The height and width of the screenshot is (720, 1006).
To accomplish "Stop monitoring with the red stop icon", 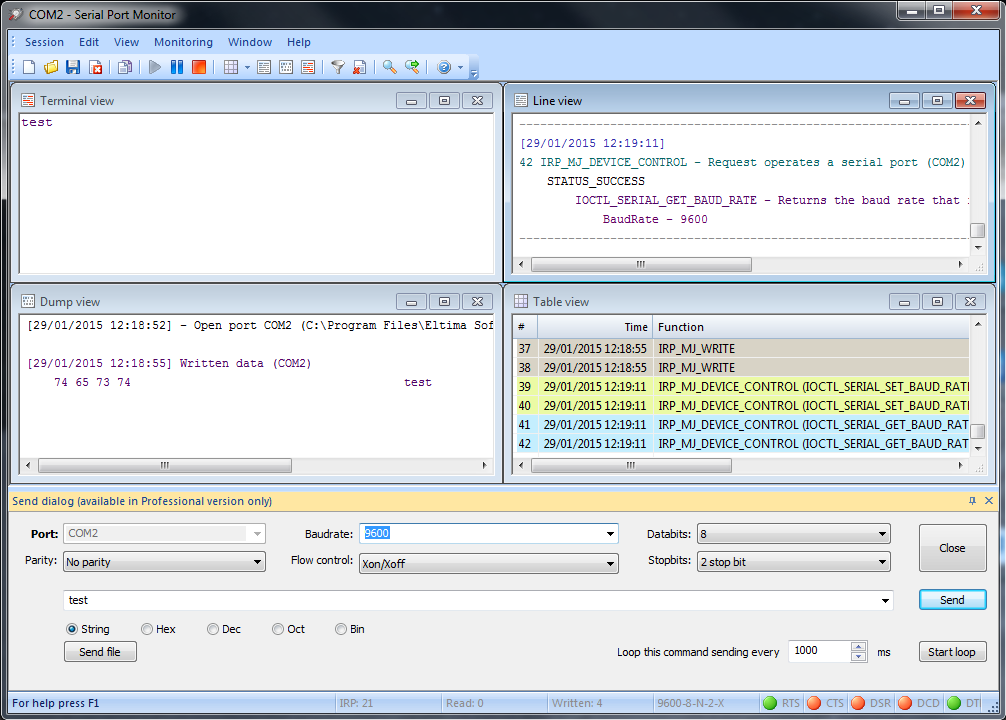I will click(x=198, y=67).
